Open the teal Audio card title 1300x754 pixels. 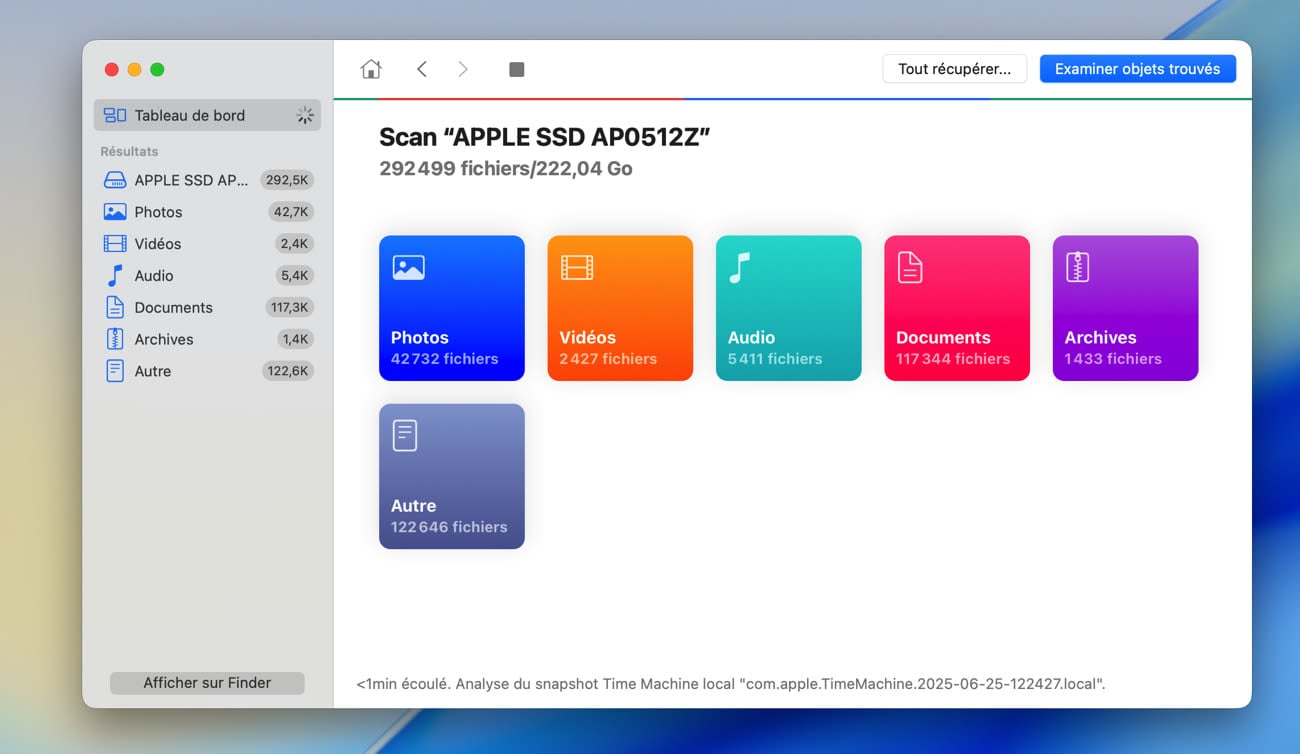752,338
